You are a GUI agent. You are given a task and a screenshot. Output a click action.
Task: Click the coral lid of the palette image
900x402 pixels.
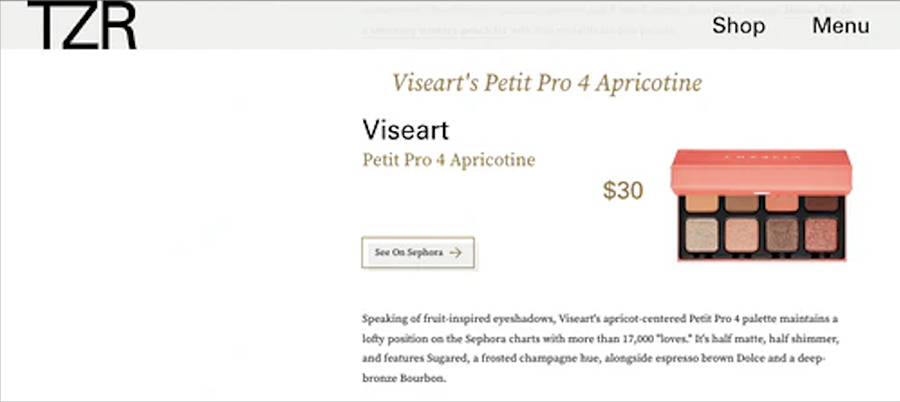[x=761, y=167]
